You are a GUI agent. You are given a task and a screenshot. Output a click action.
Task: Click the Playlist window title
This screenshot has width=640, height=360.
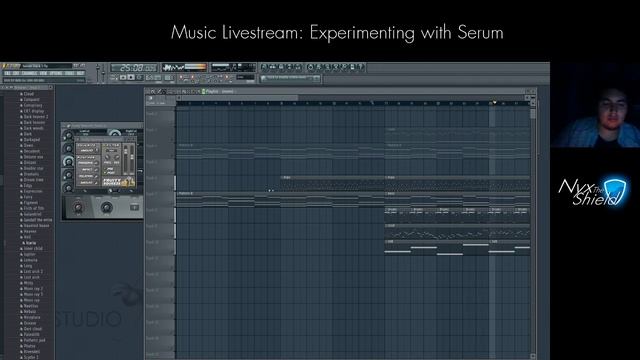[219, 91]
